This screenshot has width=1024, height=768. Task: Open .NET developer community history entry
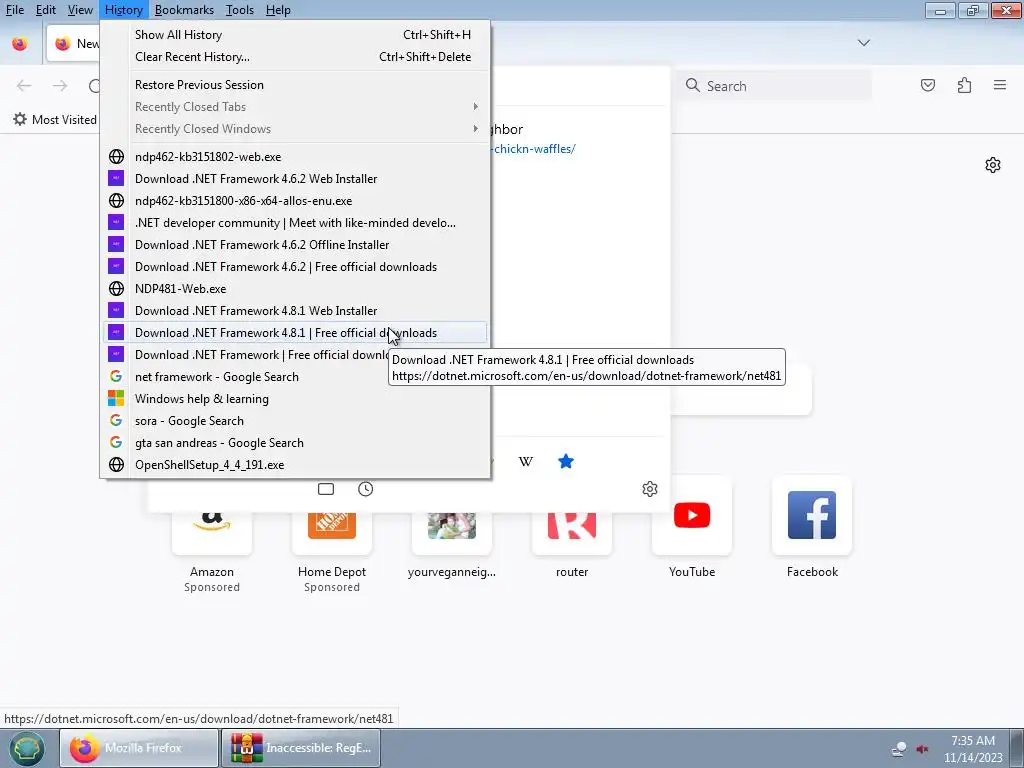(x=295, y=223)
